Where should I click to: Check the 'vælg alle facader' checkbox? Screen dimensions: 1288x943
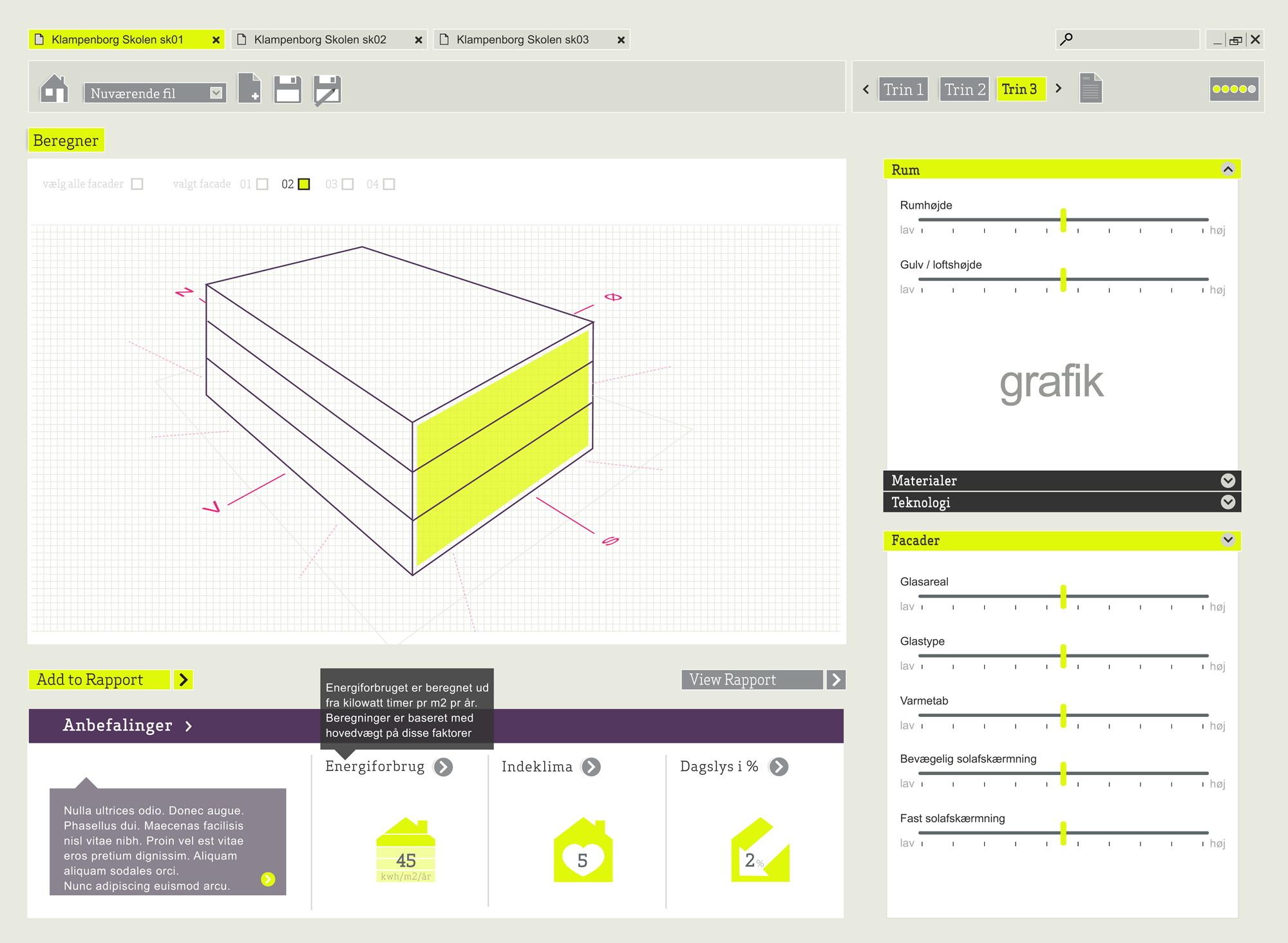tap(137, 184)
